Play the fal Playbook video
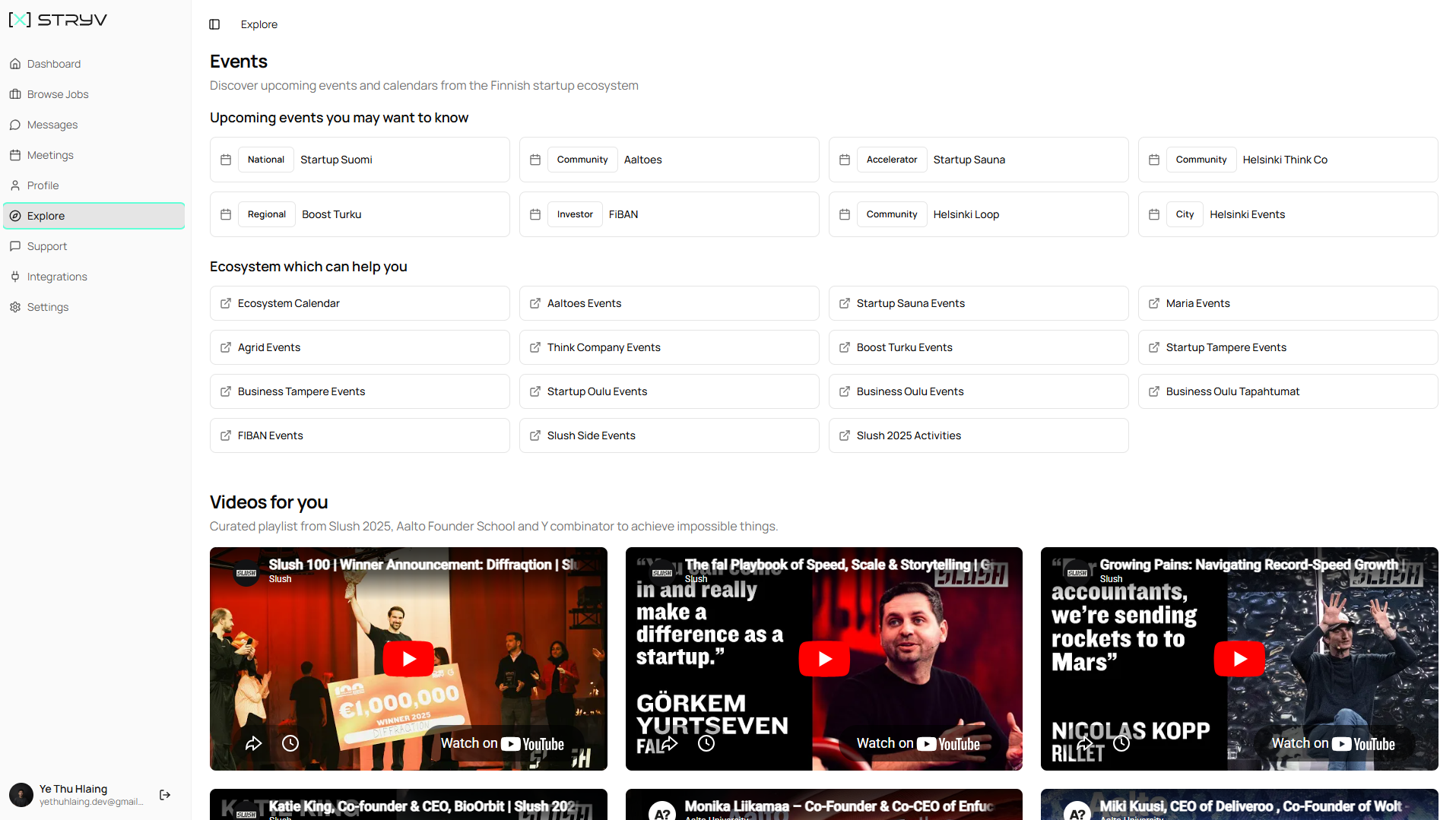 coord(824,659)
